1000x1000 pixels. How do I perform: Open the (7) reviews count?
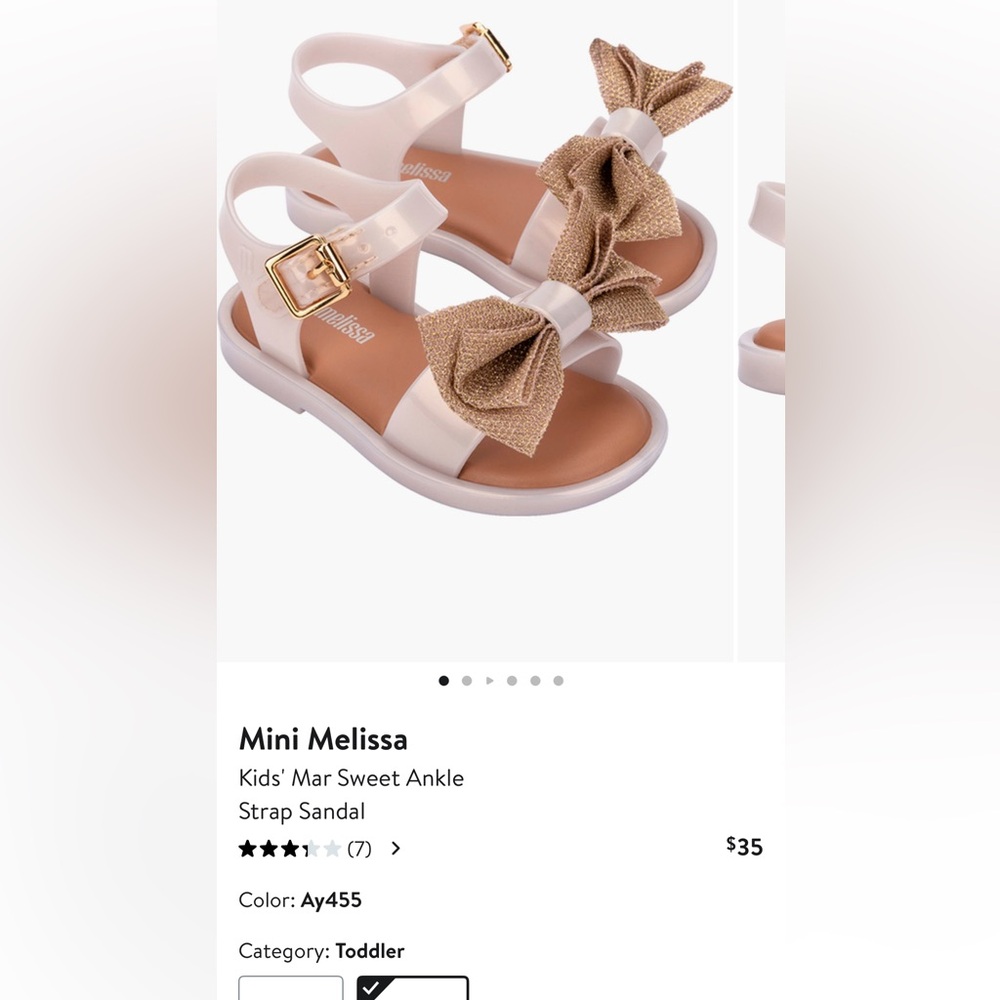[x=359, y=848]
